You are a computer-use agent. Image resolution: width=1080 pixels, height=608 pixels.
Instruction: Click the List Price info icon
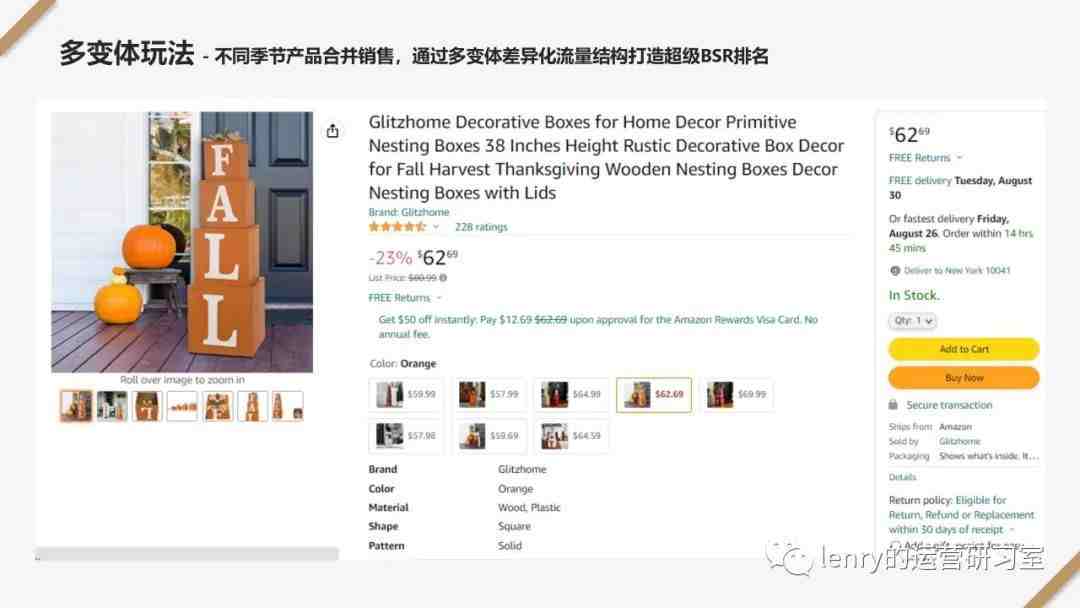coord(443,278)
